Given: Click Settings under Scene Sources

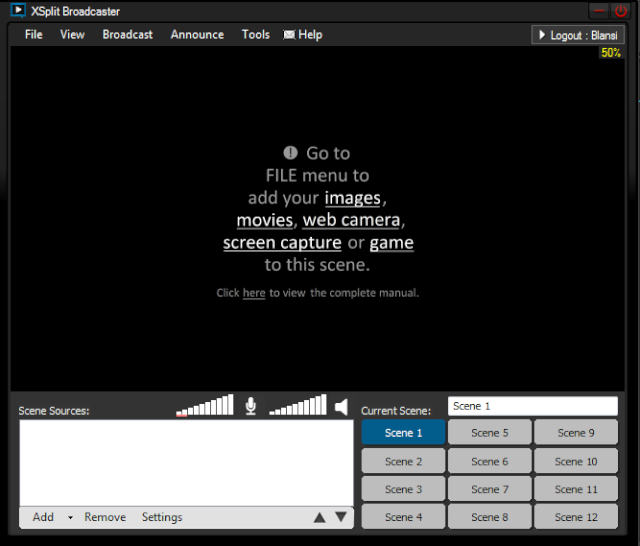Looking at the screenshot, I should click(162, 517).
